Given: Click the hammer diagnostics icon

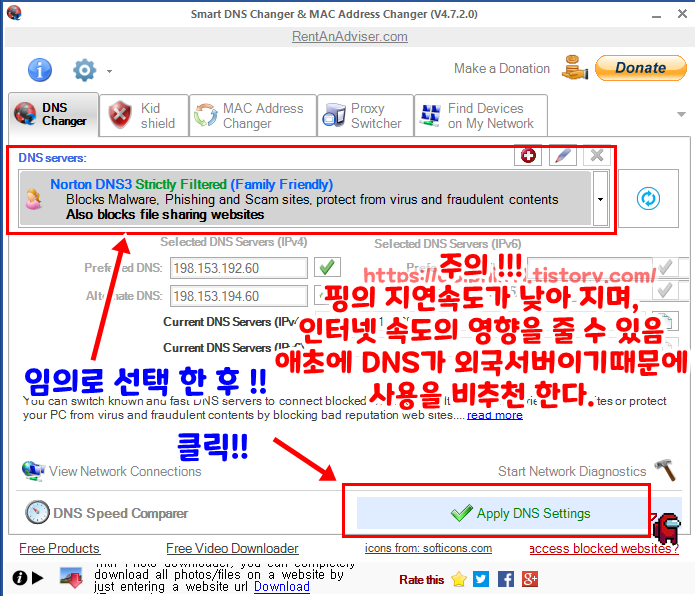Looking at the screenshot, I should [665, 470].
